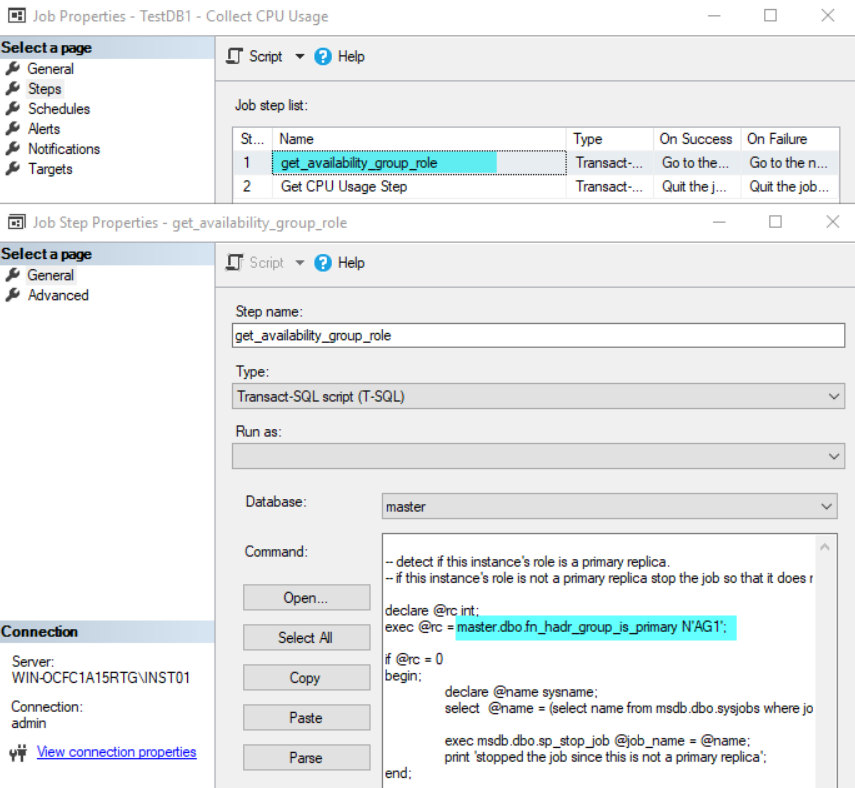Select General page in Job Properties
Image resolution: width=855 pixels, height=788 pixels.
(x=50, y=69)
